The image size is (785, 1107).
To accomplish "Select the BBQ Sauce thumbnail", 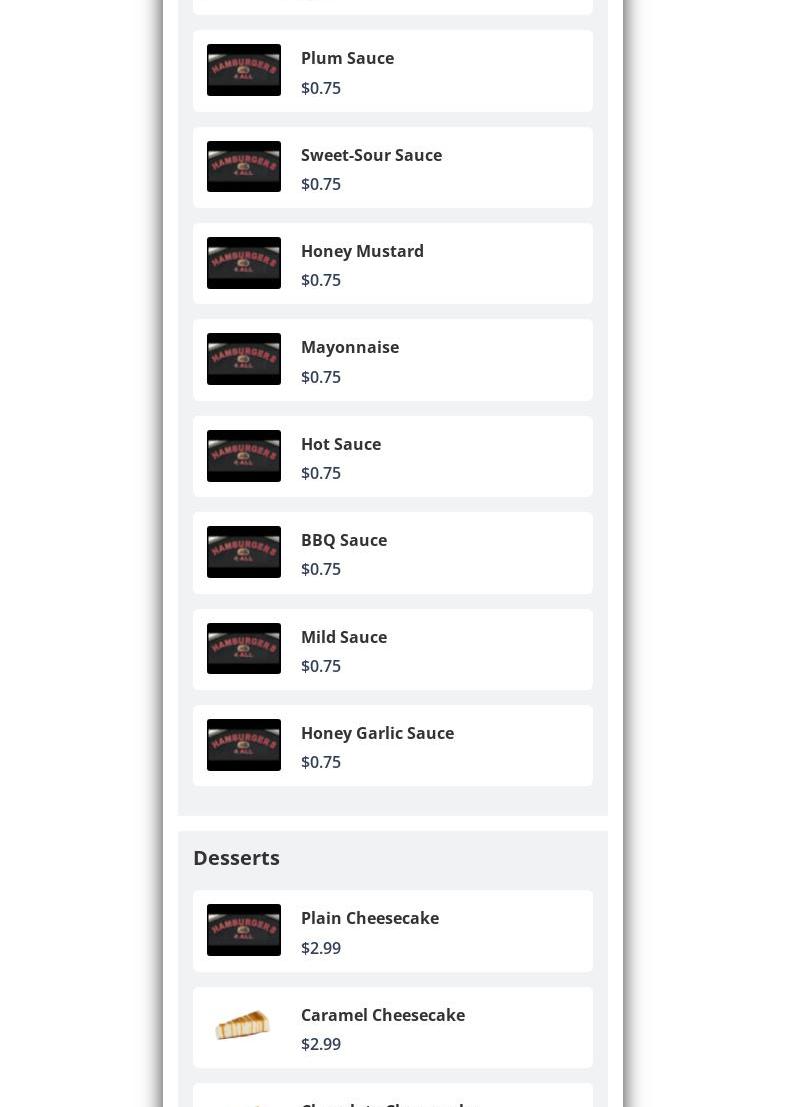I will [244, 552].
